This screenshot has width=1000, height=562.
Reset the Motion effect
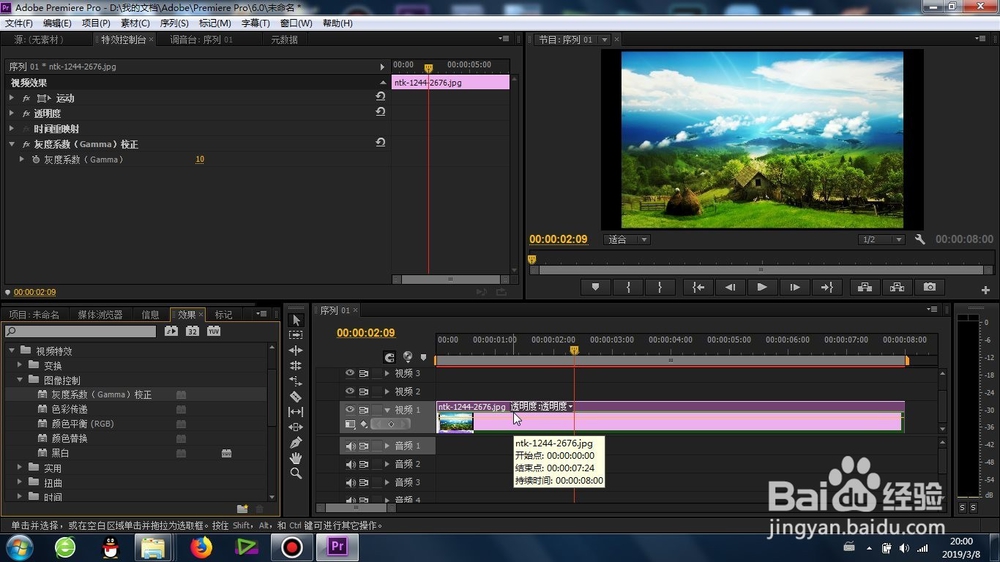[381, 96]
